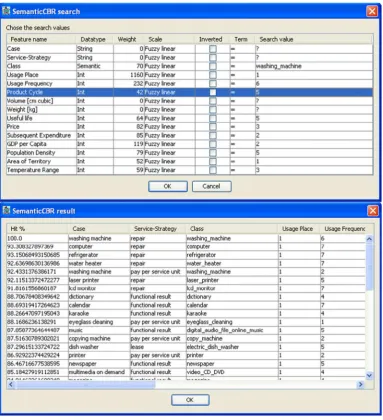Toggle Inverted checkbox for Temperature Range row
This screenshot has width=383, height=420.
tap(213, 170)
